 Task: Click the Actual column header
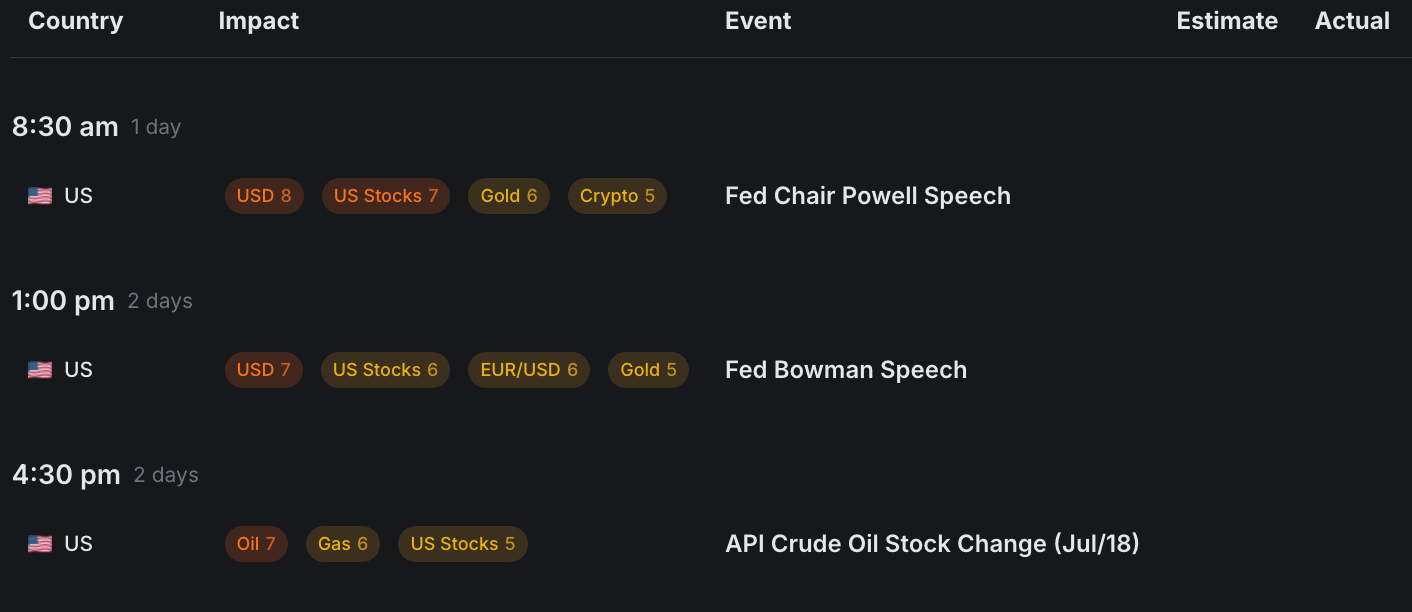coord(1352,21)
